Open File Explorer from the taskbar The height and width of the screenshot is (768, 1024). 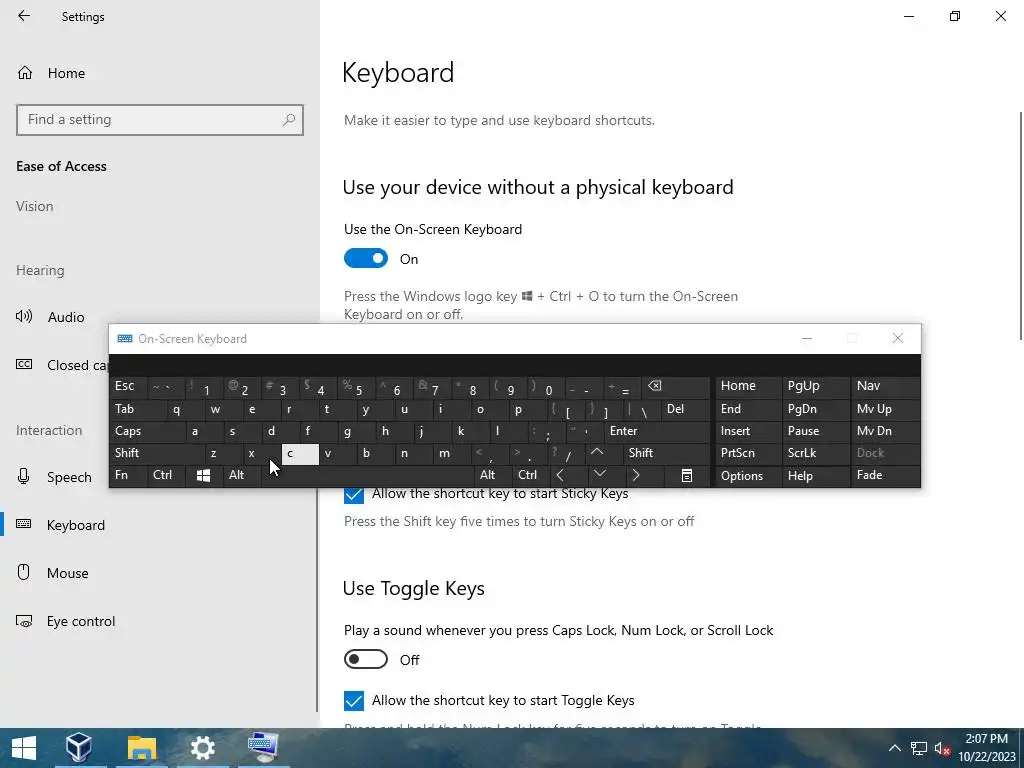click(142, 748)
